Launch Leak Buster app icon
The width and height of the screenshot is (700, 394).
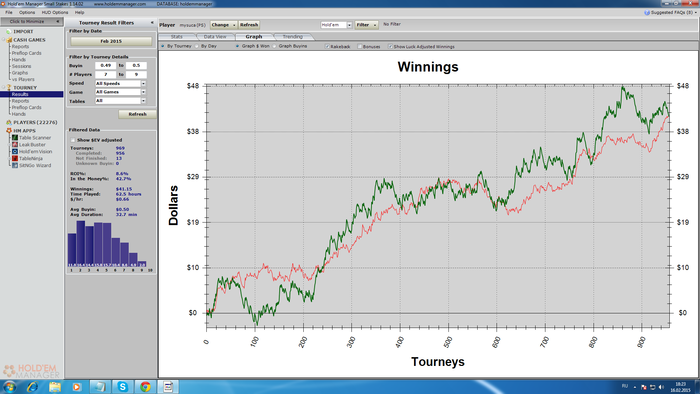point(15,145)
